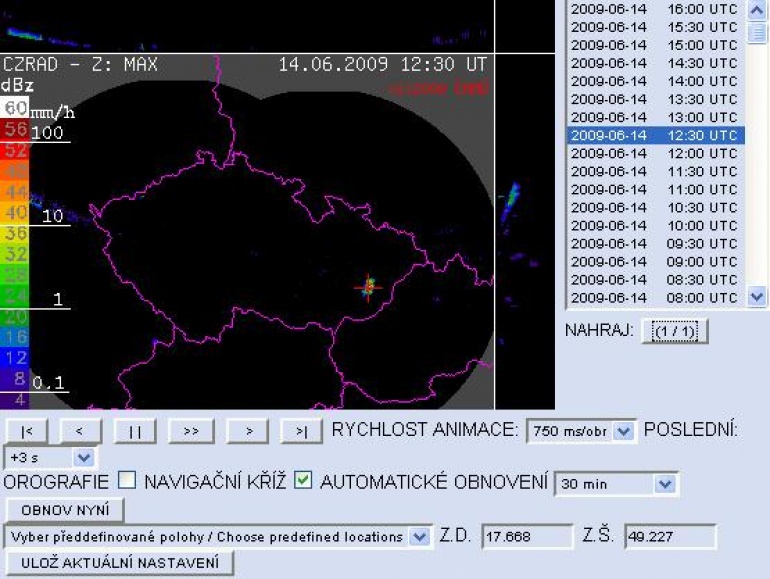Click the 56 dBz red color swatch
Screen dimensions: 770x579
click(x=15, y=129)
